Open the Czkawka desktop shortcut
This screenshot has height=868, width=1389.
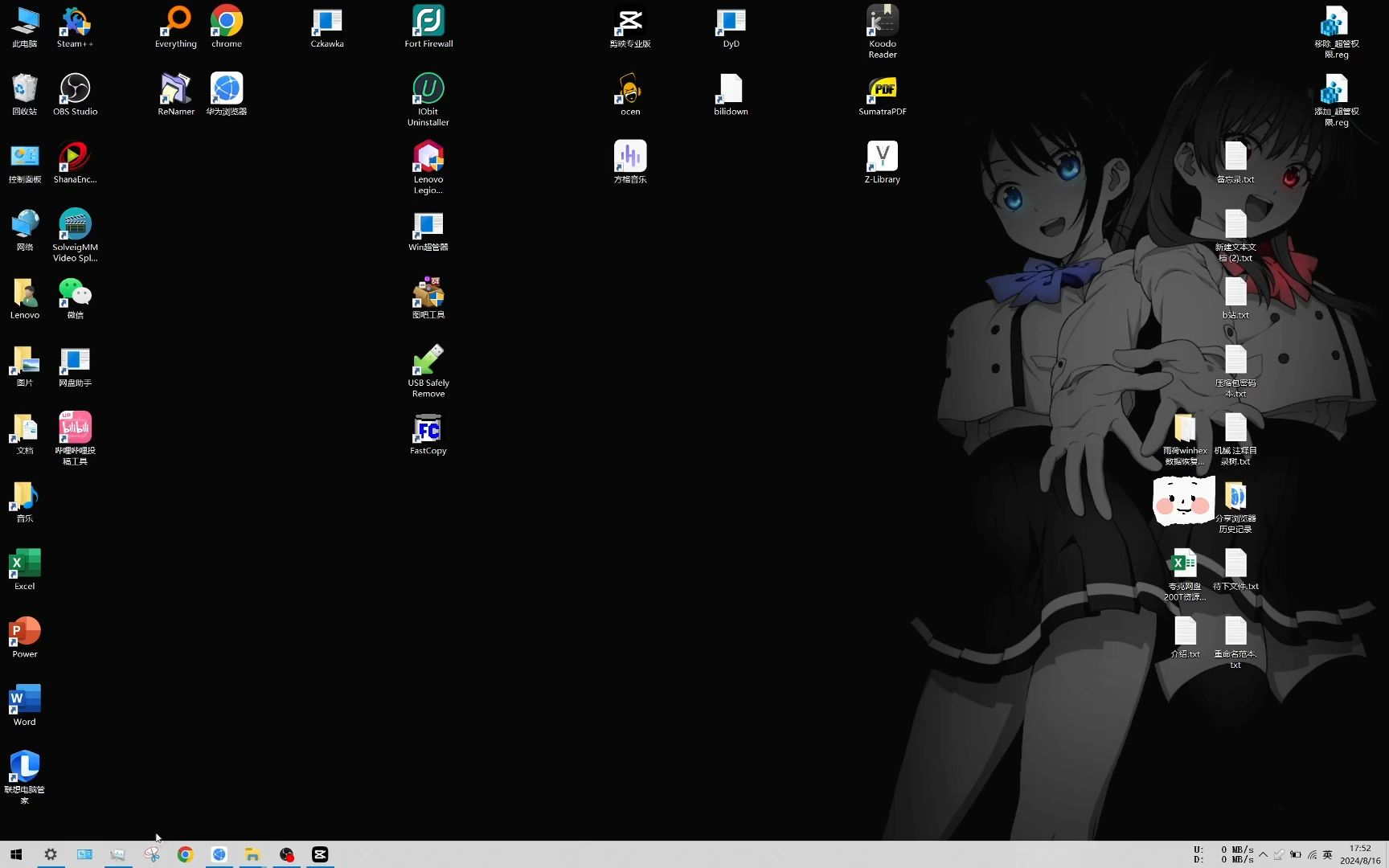327,27
